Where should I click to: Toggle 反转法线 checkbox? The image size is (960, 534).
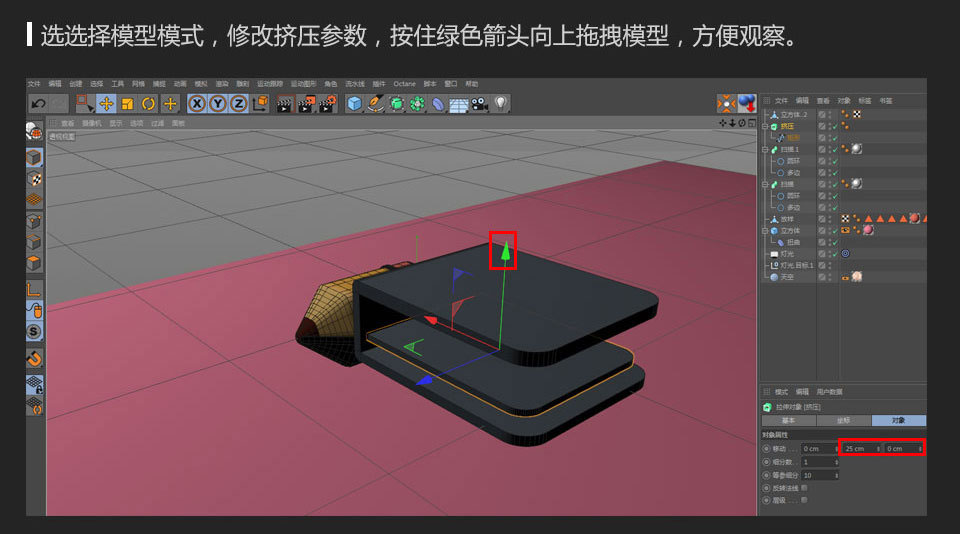pos(804,488)
